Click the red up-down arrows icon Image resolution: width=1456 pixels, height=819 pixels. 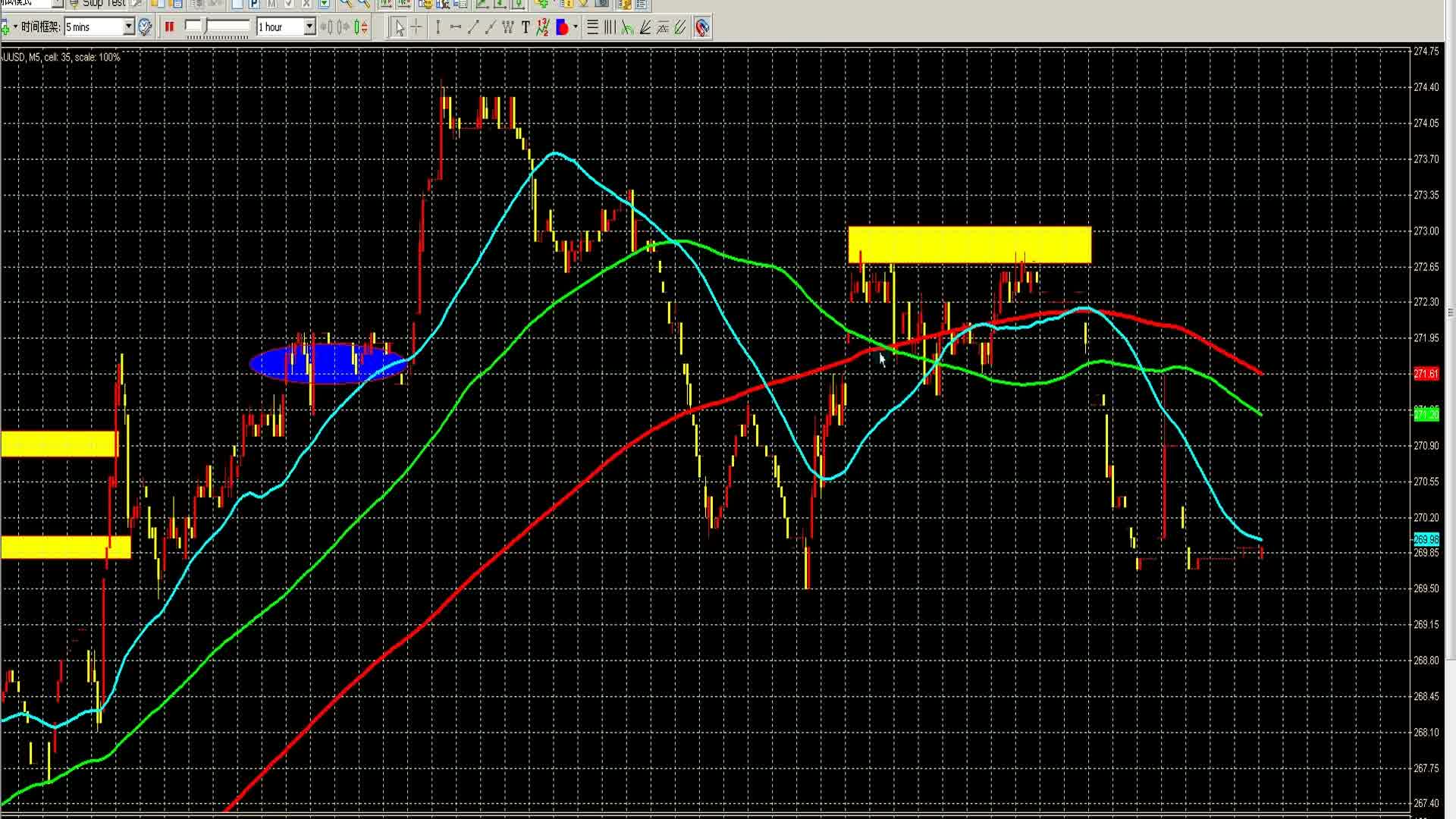[365, 28]
